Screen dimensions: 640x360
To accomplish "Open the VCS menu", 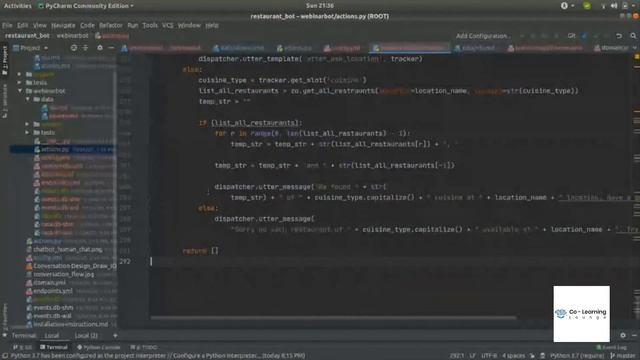I will [x=168, y=25].
